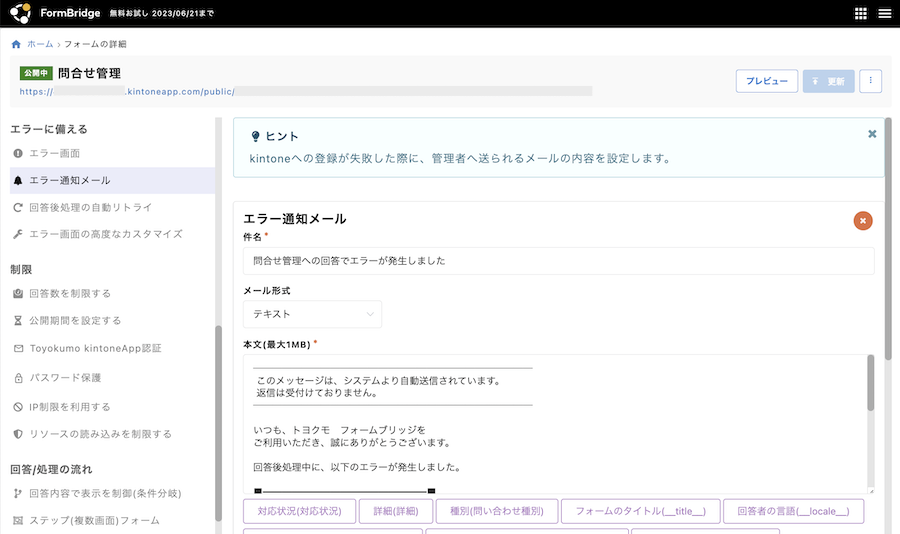Open the more options kebab menu
The height and width of the screenshot is (534, 900).
pyautogui.click(x=870, y=81)
